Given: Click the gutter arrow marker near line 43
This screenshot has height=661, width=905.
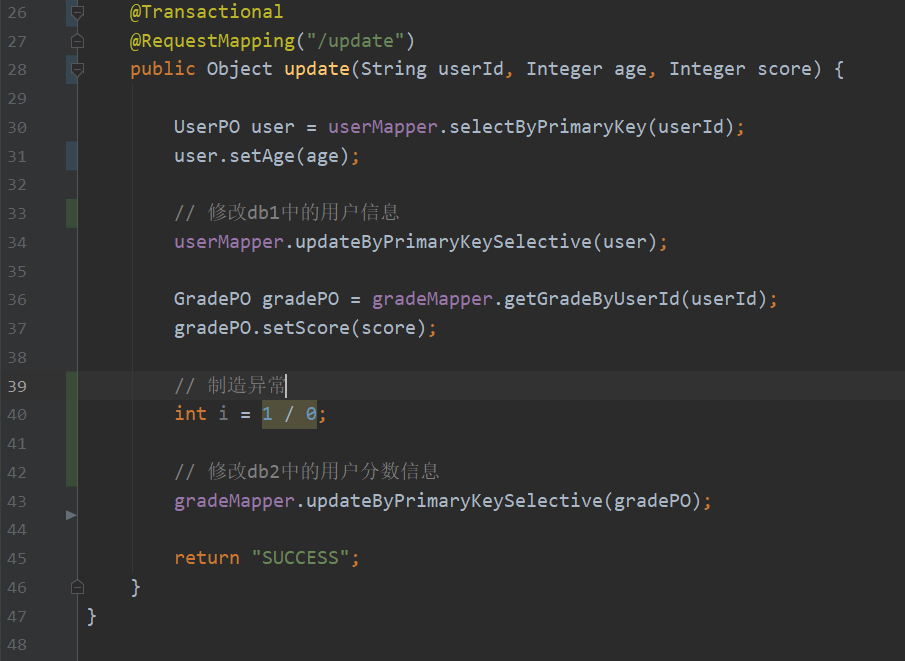Looking at the screenshot, I should click(71, 515).
